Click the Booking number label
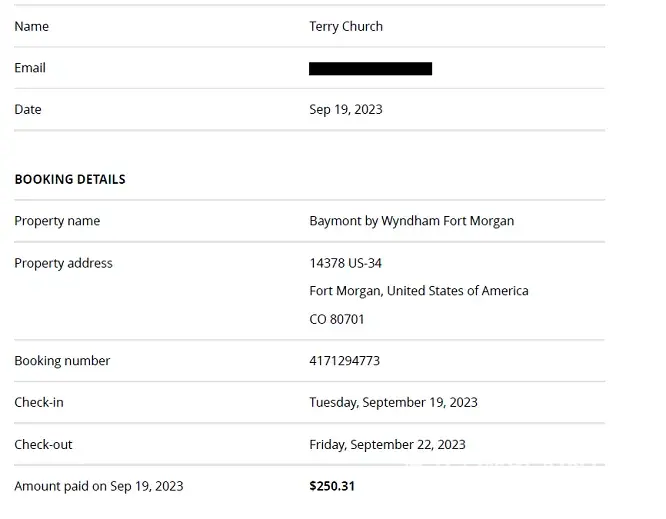The height and width of the screenshot is (519, 666). 62,360
